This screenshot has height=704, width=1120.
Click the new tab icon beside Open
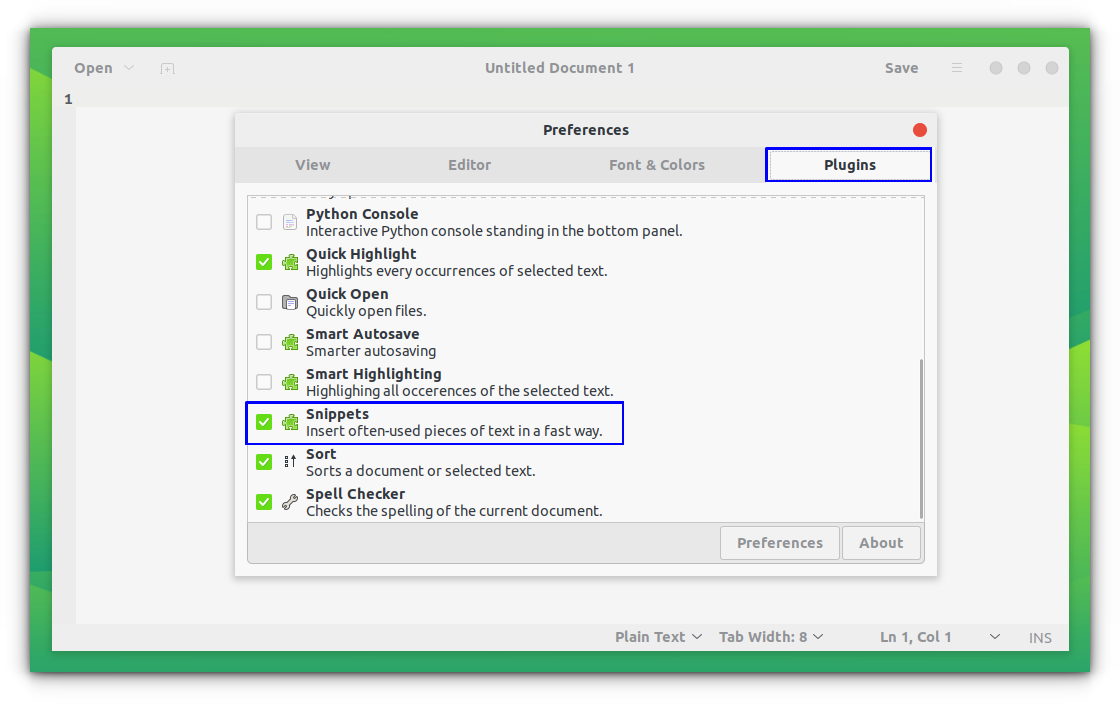[x=167, y=68]
